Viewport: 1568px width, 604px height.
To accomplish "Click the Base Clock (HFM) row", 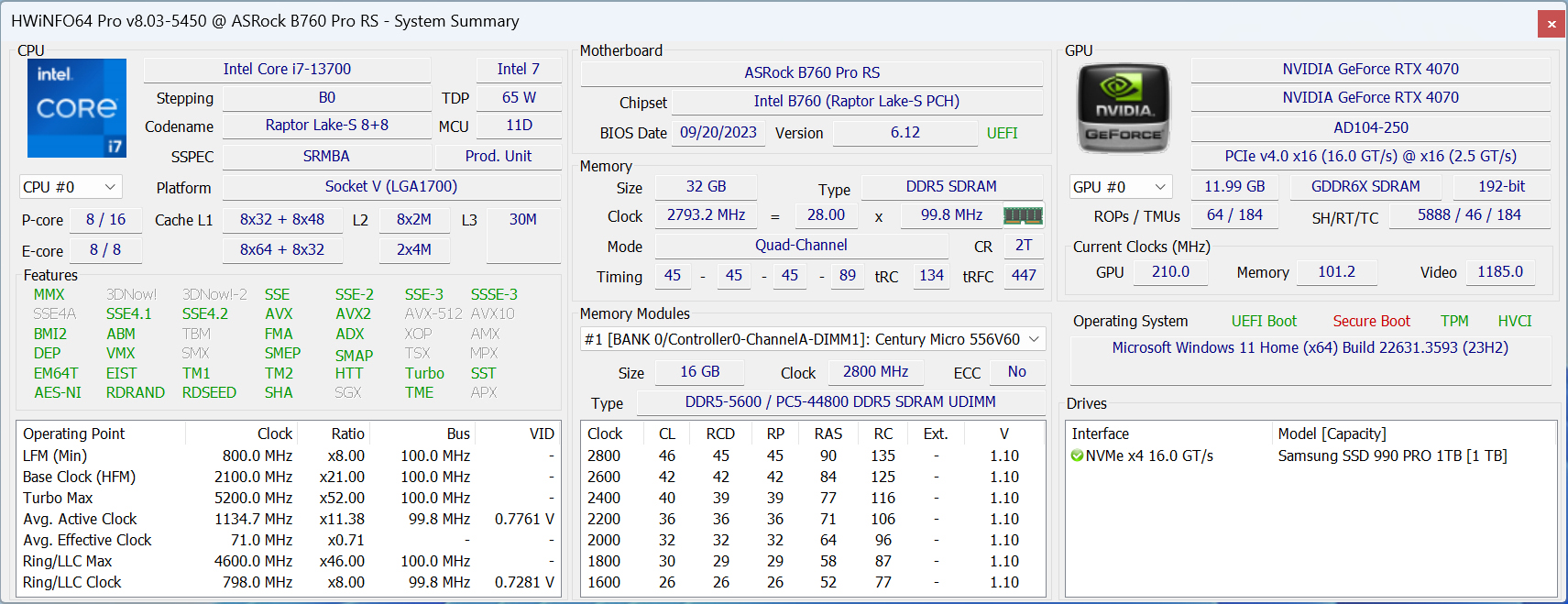I will (289, 478).
